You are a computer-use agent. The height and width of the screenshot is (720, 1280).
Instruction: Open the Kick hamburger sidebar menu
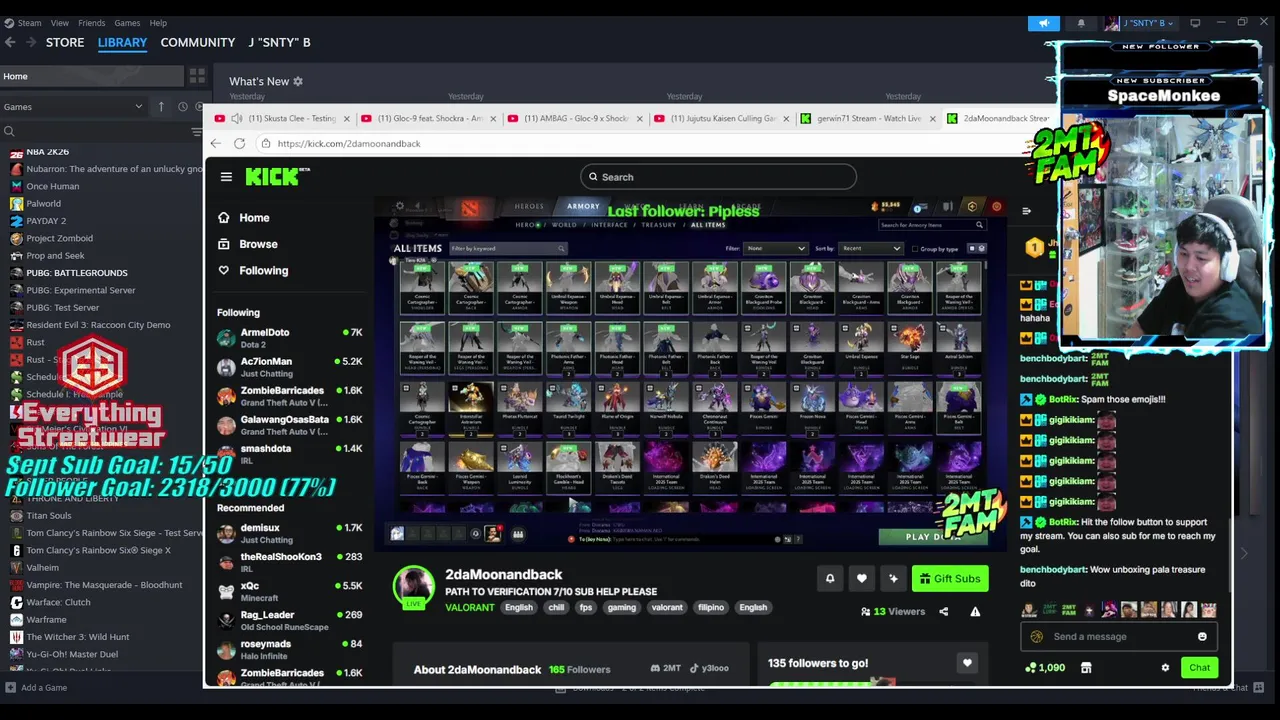point(226,177)
